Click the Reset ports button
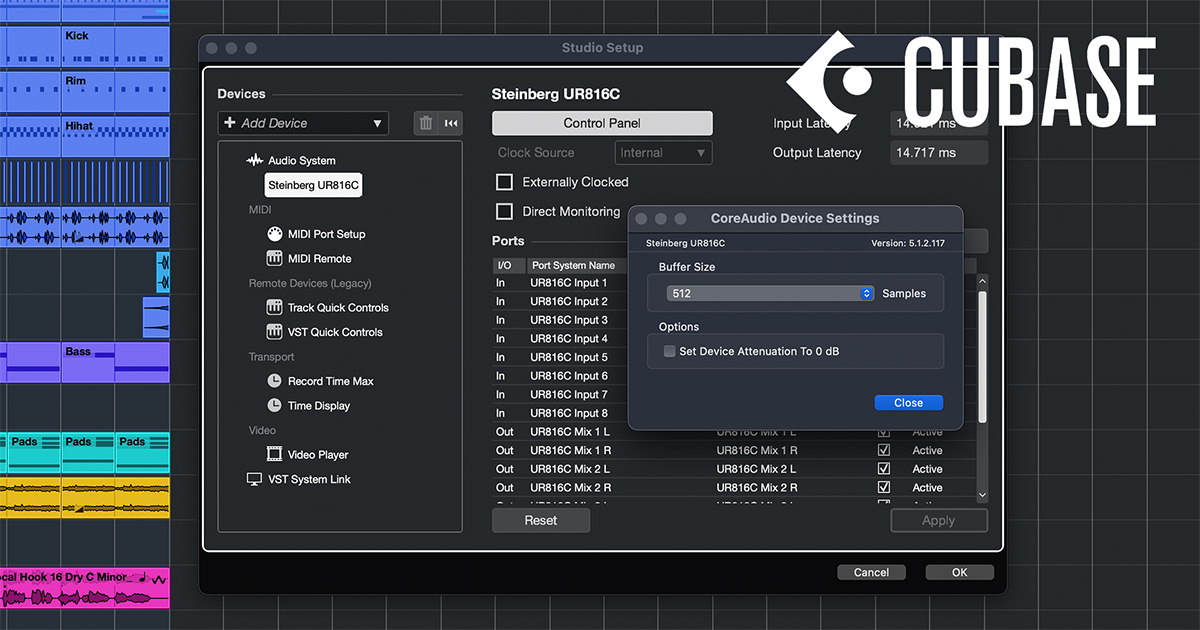The width and height of the screenshot is (1200, 630). [540, 520]
